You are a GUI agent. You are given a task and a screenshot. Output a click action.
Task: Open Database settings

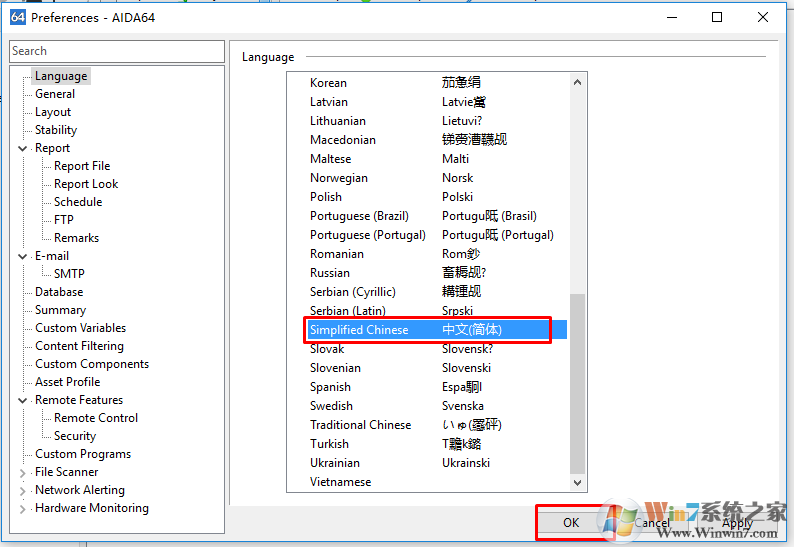tap(59, 292)
